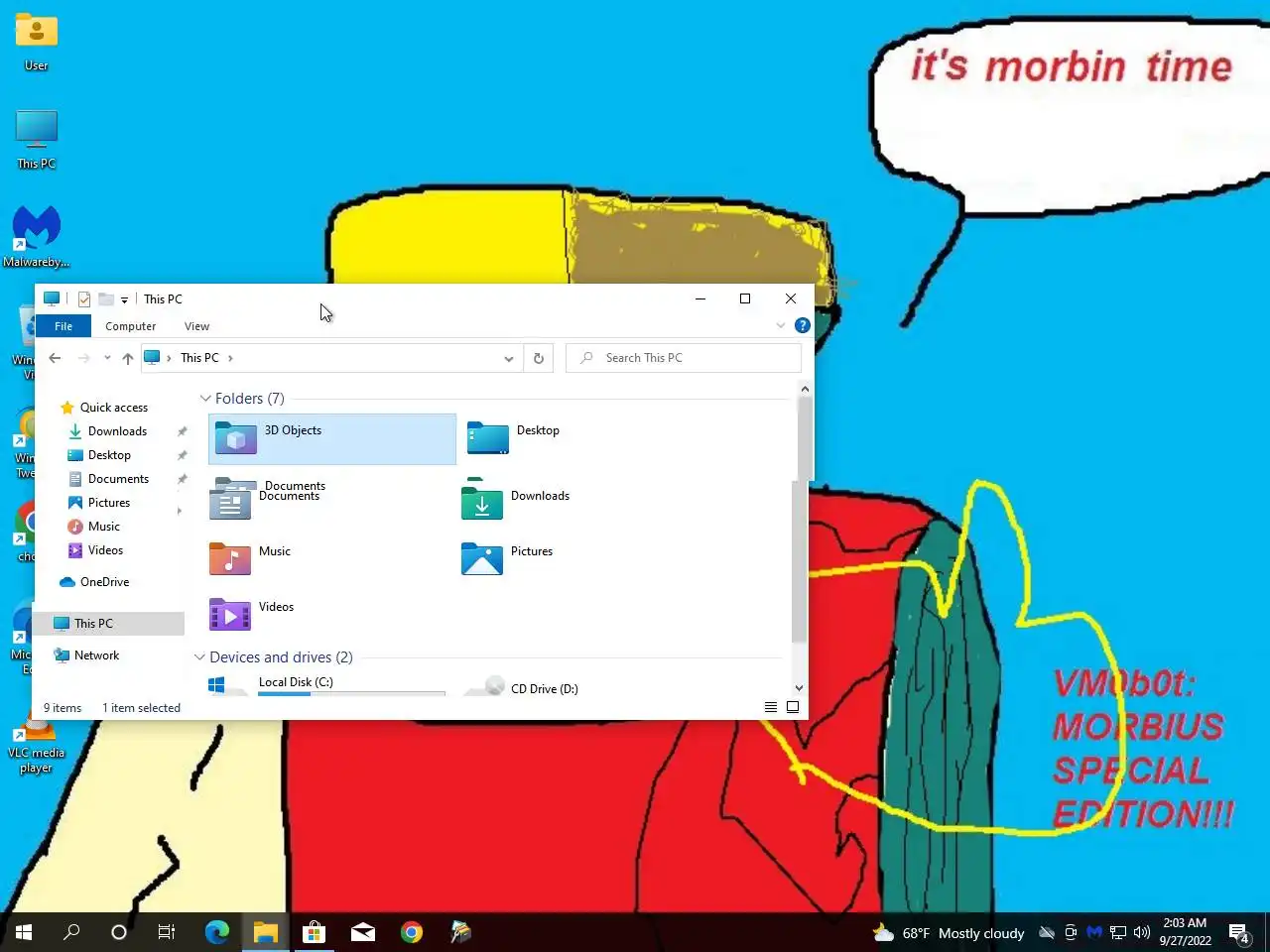Screen dimensions: 1270x952
Task: Go back with the back arrow
Action: tap(56, 358)
